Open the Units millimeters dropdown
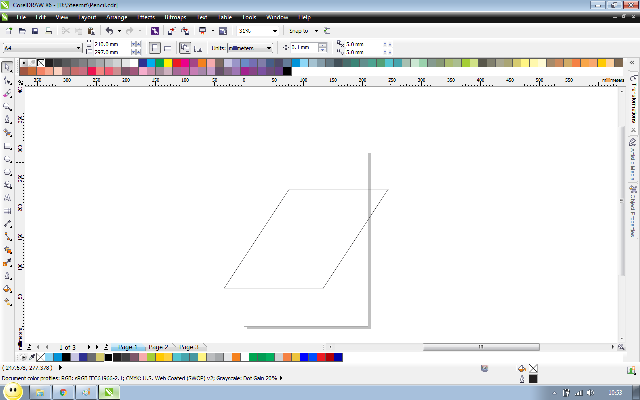The width and height of the screenshot is (640, 400). (x=269, y=48)
